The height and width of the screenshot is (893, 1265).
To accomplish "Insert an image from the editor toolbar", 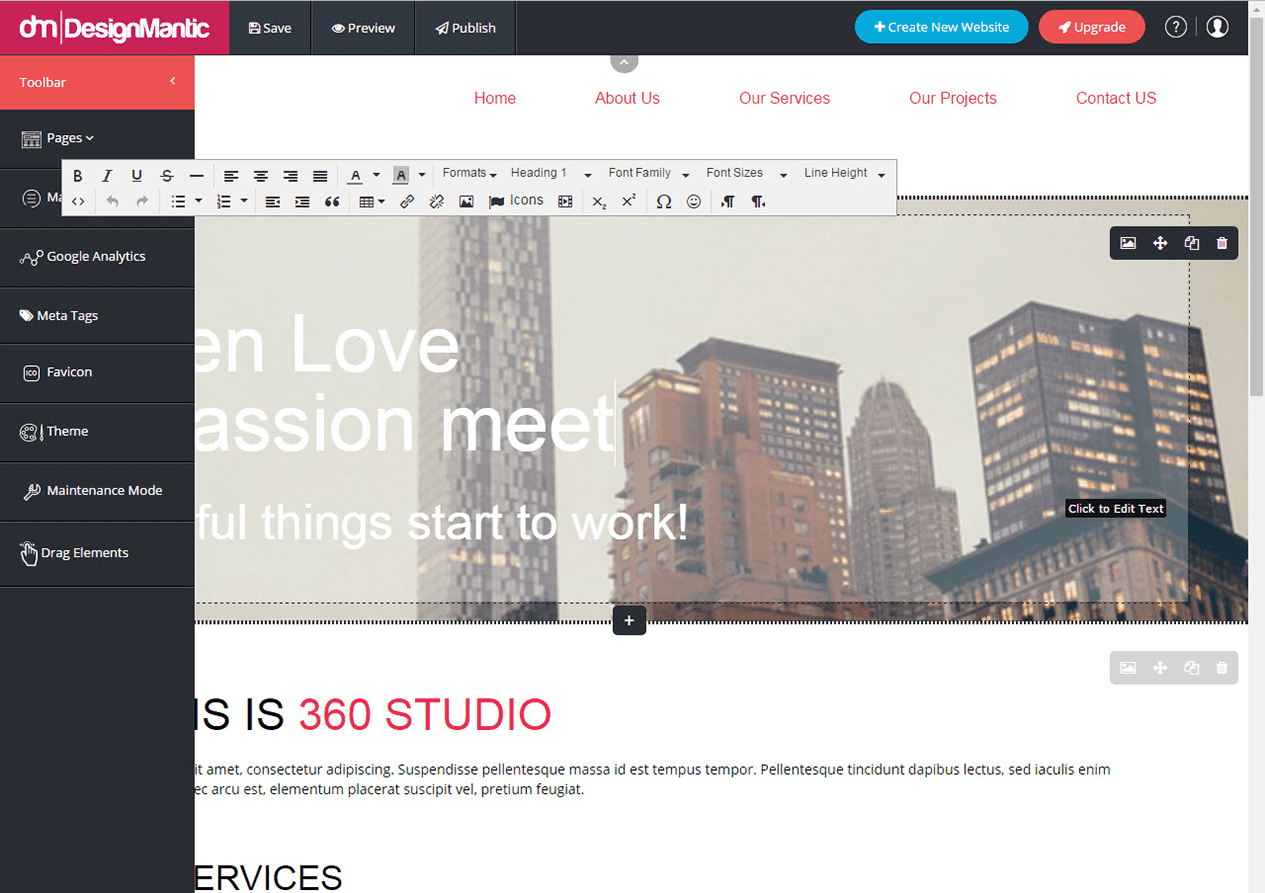I will click(x=466, y=201).
